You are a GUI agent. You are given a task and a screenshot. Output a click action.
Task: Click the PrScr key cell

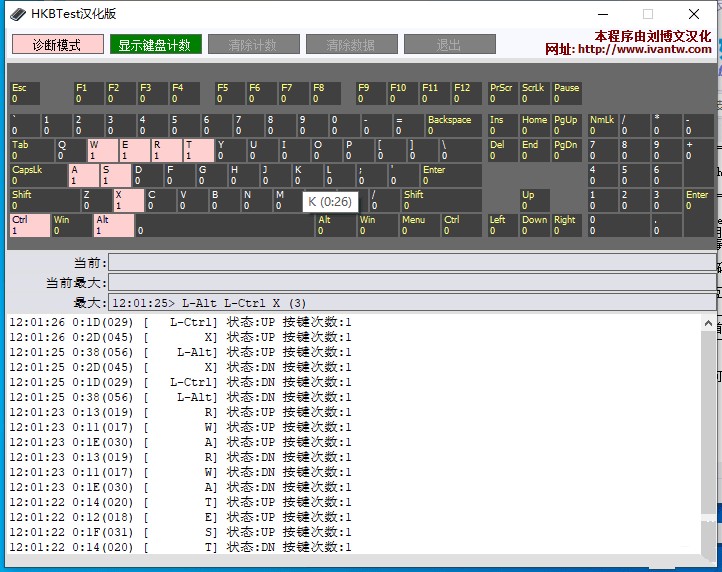click(503, 93)
